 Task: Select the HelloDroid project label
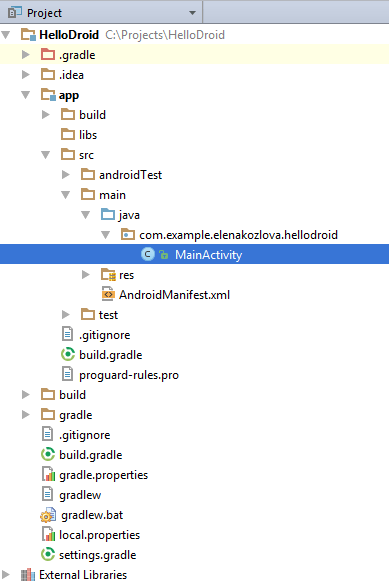69,35
